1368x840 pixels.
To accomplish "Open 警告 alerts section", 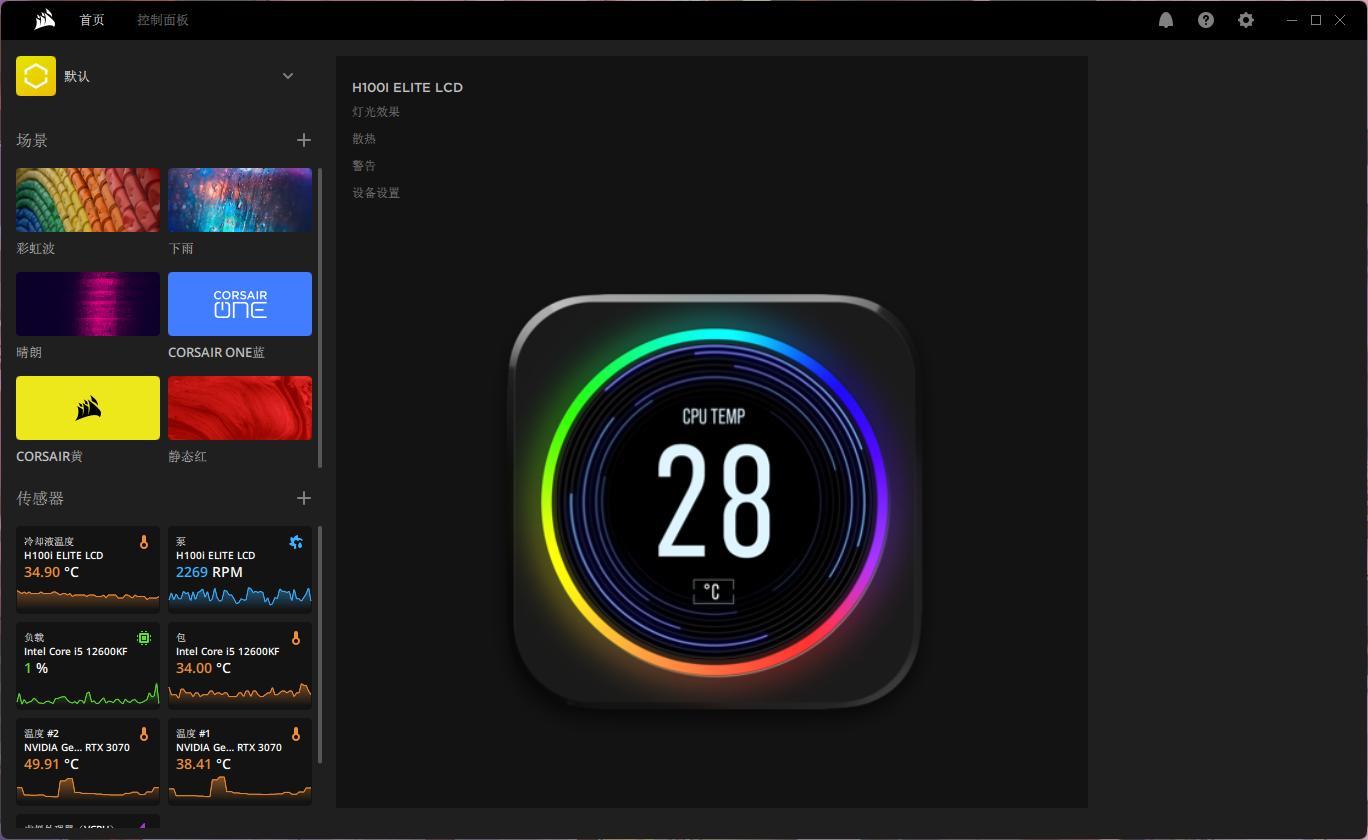I will (x=364, y=166).
